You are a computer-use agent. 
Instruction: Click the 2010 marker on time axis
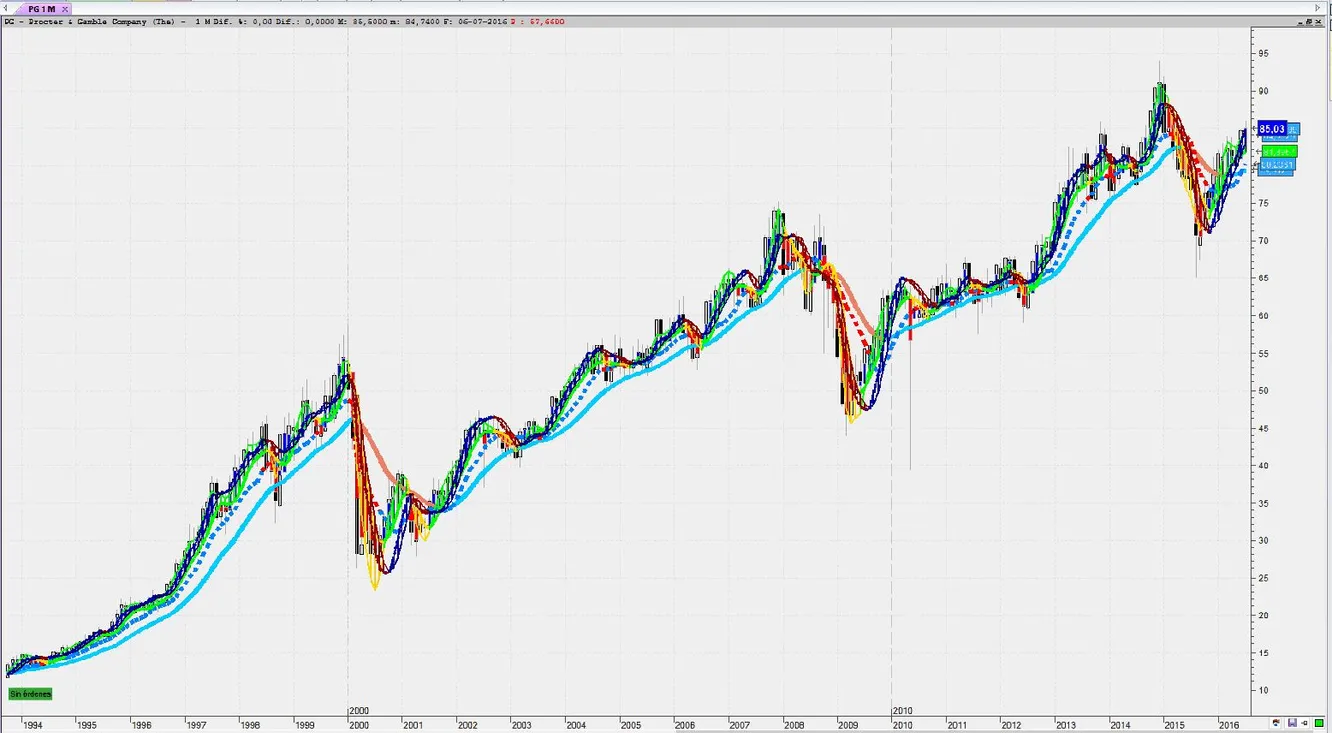point(902,710)
